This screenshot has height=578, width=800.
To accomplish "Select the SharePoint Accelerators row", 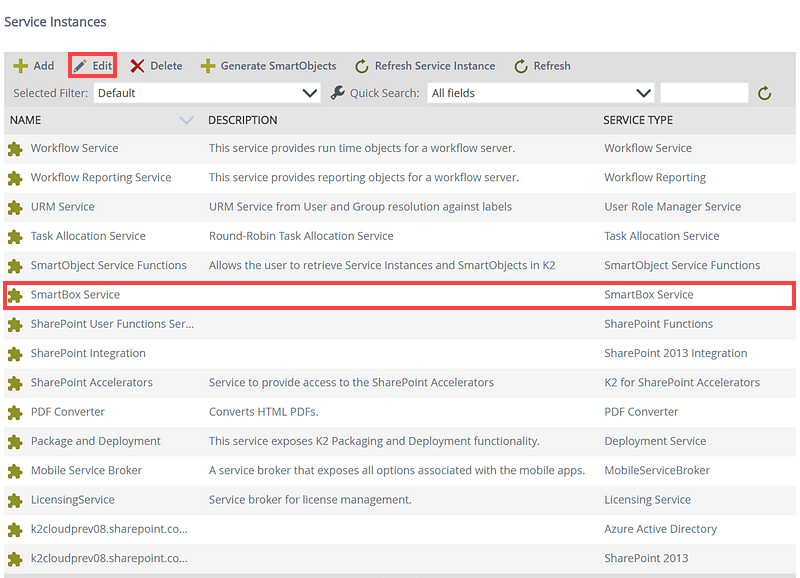I will point(92,382).
